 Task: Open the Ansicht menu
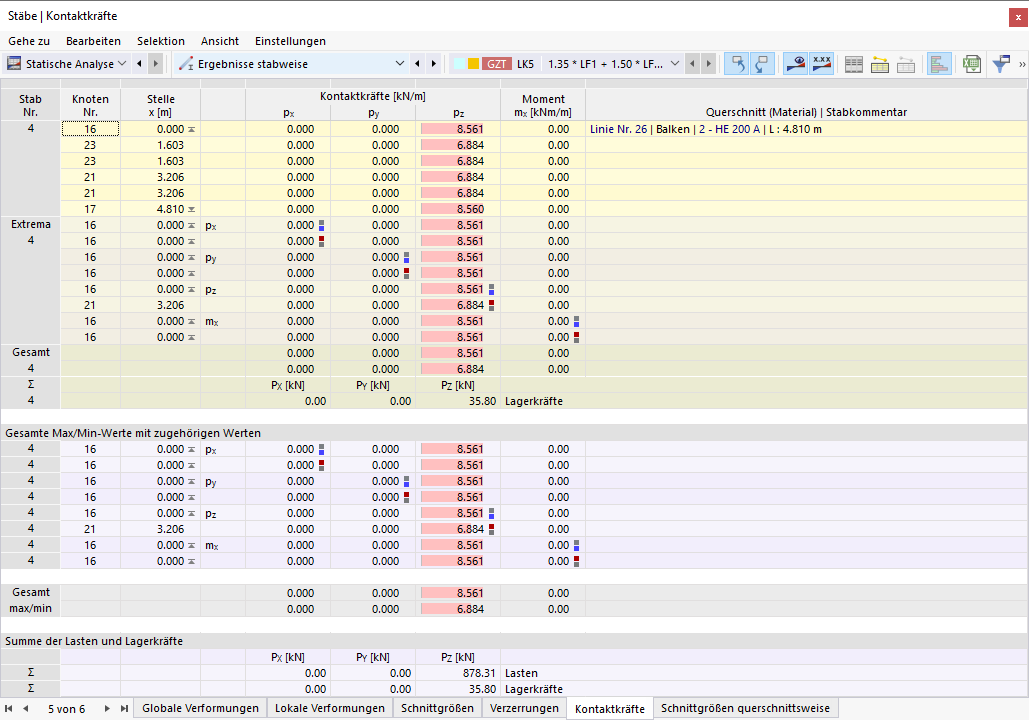coord(220,41)
